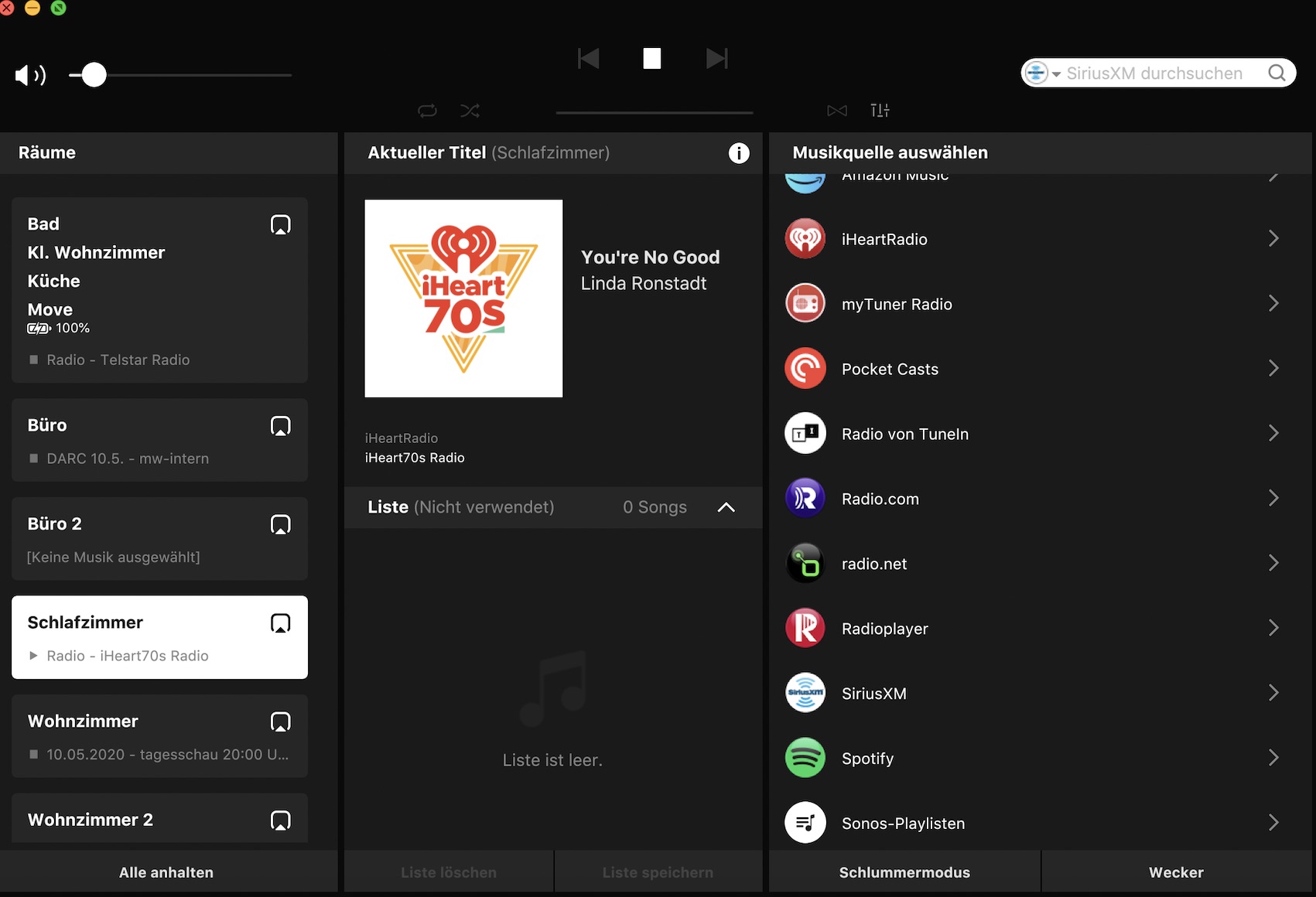Select the Wohnzimmer room
Viewport: 1316px width, 897px height.
pyautogui.click(x=159, y=736)
